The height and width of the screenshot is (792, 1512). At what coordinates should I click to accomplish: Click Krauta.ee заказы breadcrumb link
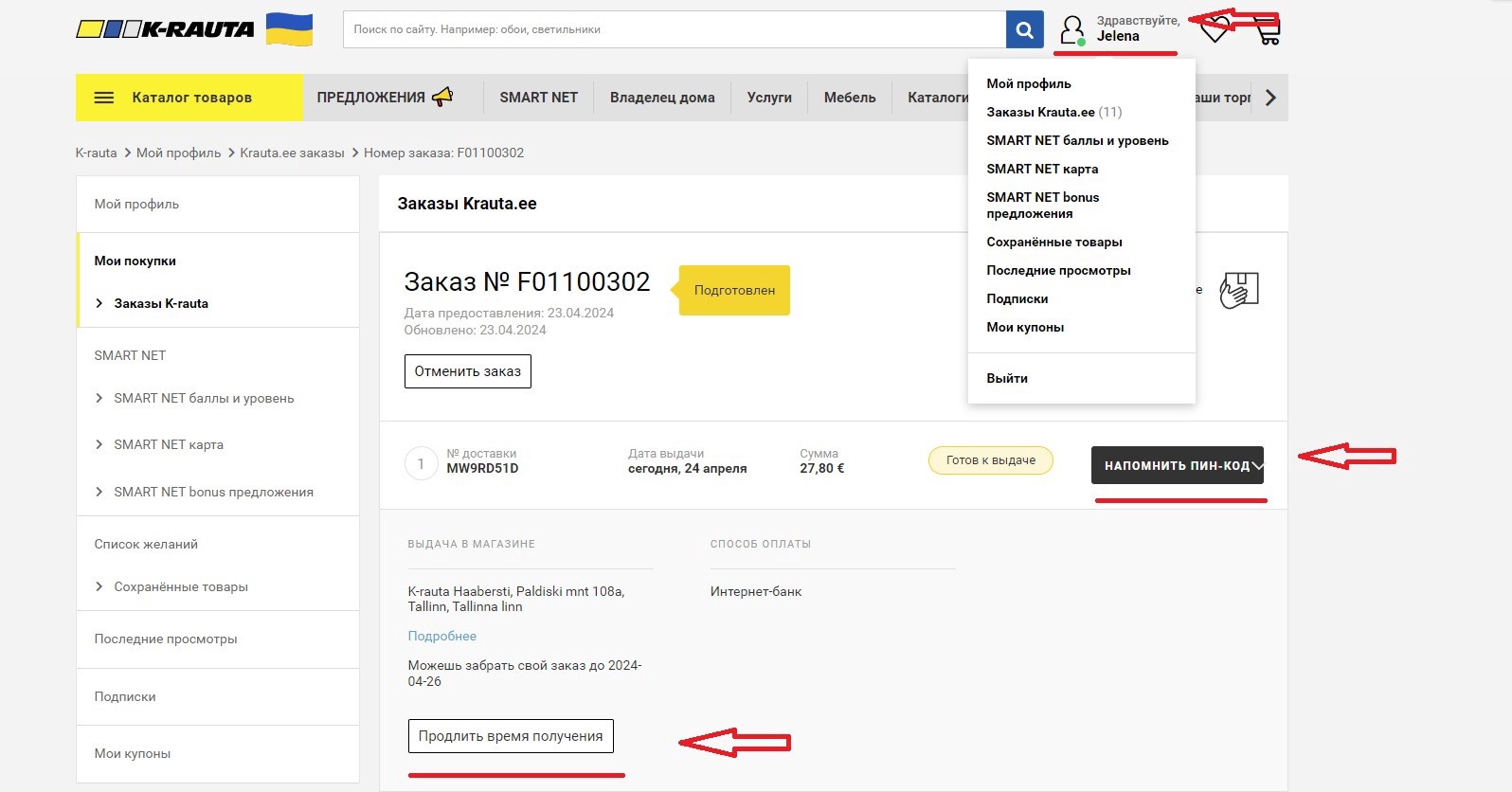(292, 153)
